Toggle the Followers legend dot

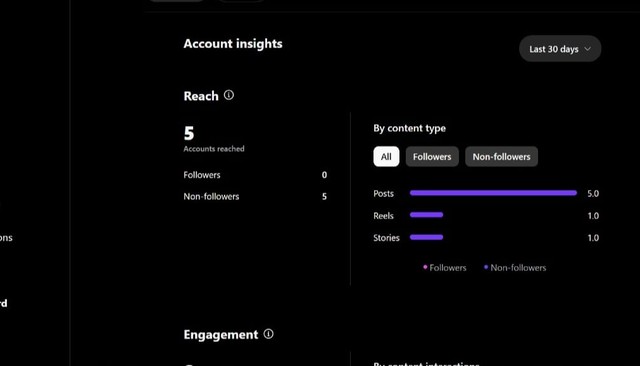pyautogui.click(x=425, y=267)
